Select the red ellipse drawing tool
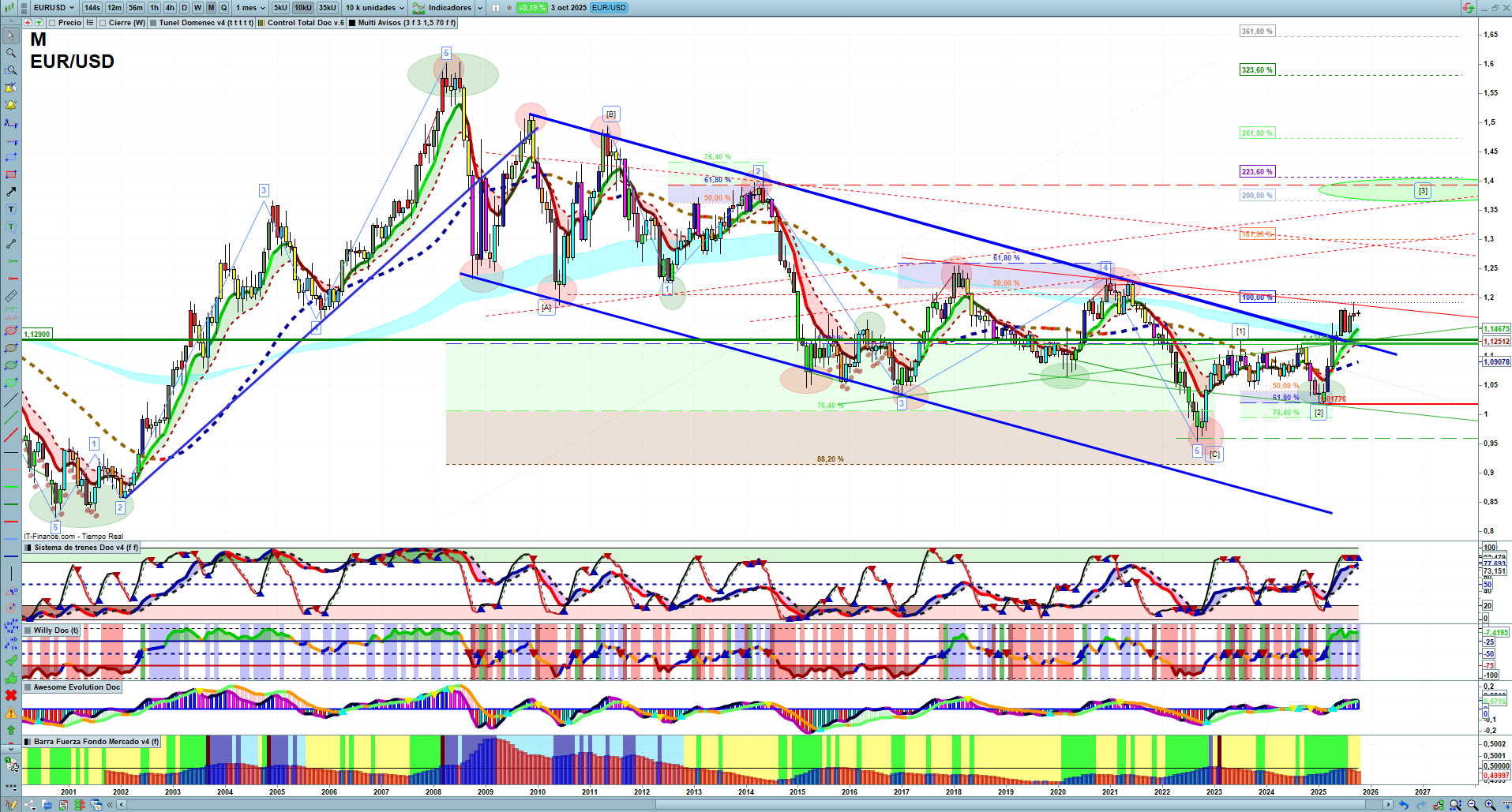This screenshot has width=1512, height=812. 11,331
